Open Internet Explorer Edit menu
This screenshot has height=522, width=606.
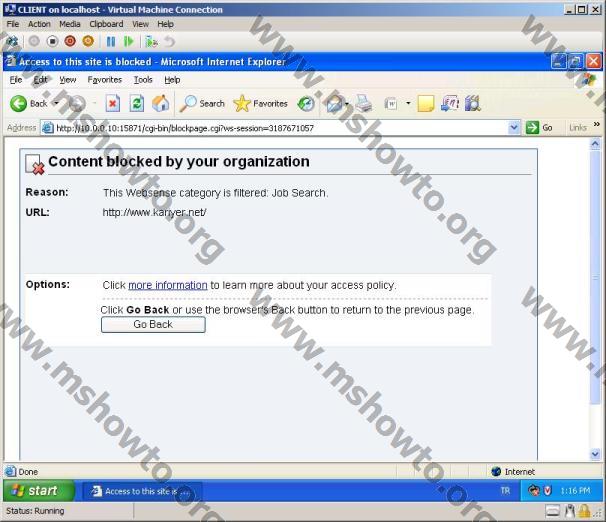click(x=40, y=80)
